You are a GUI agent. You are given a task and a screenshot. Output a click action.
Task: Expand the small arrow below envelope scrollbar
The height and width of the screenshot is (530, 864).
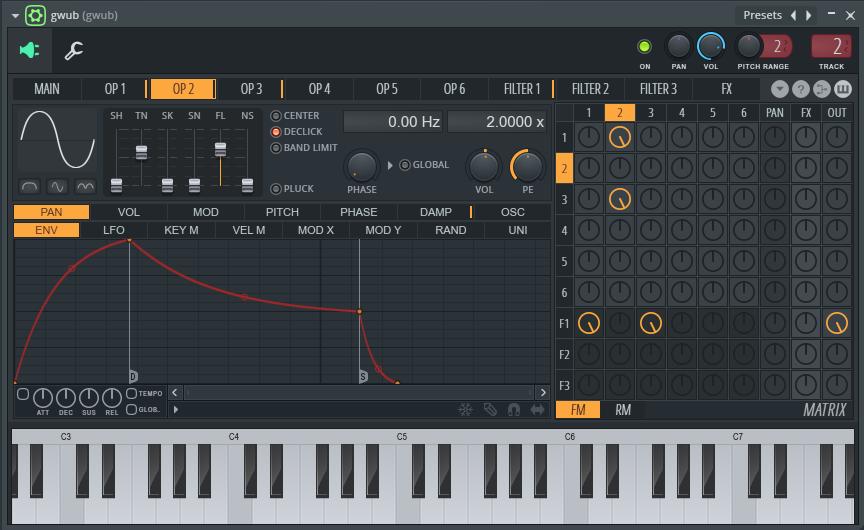pos(176,409)
